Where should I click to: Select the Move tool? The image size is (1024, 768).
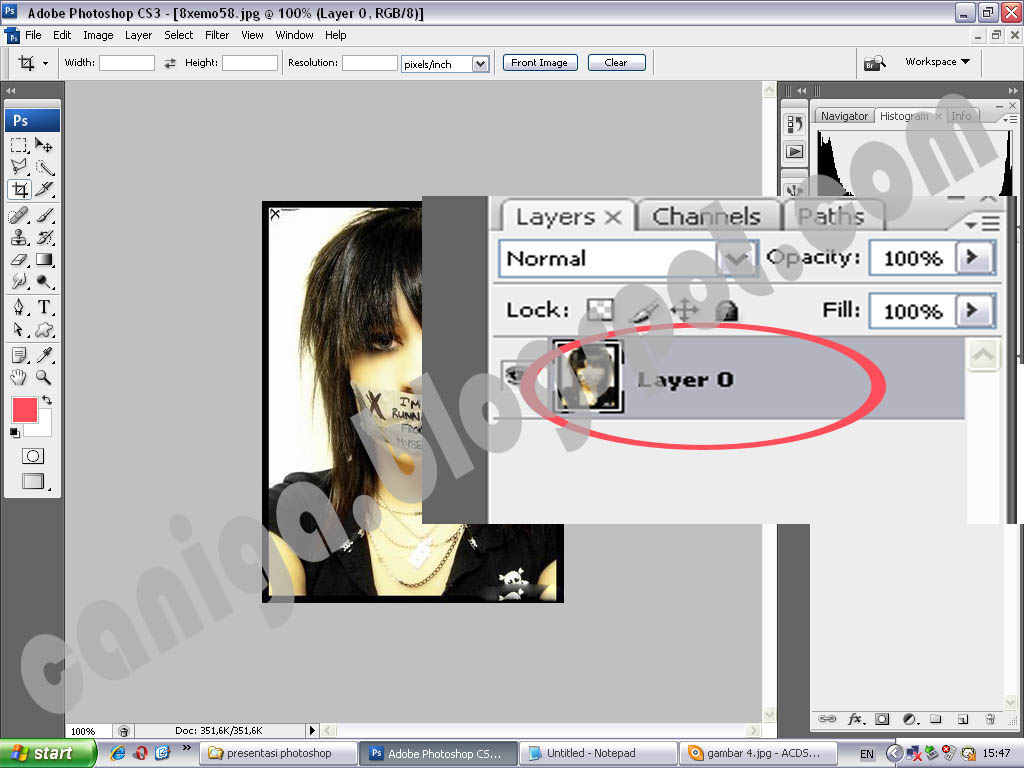44,144
